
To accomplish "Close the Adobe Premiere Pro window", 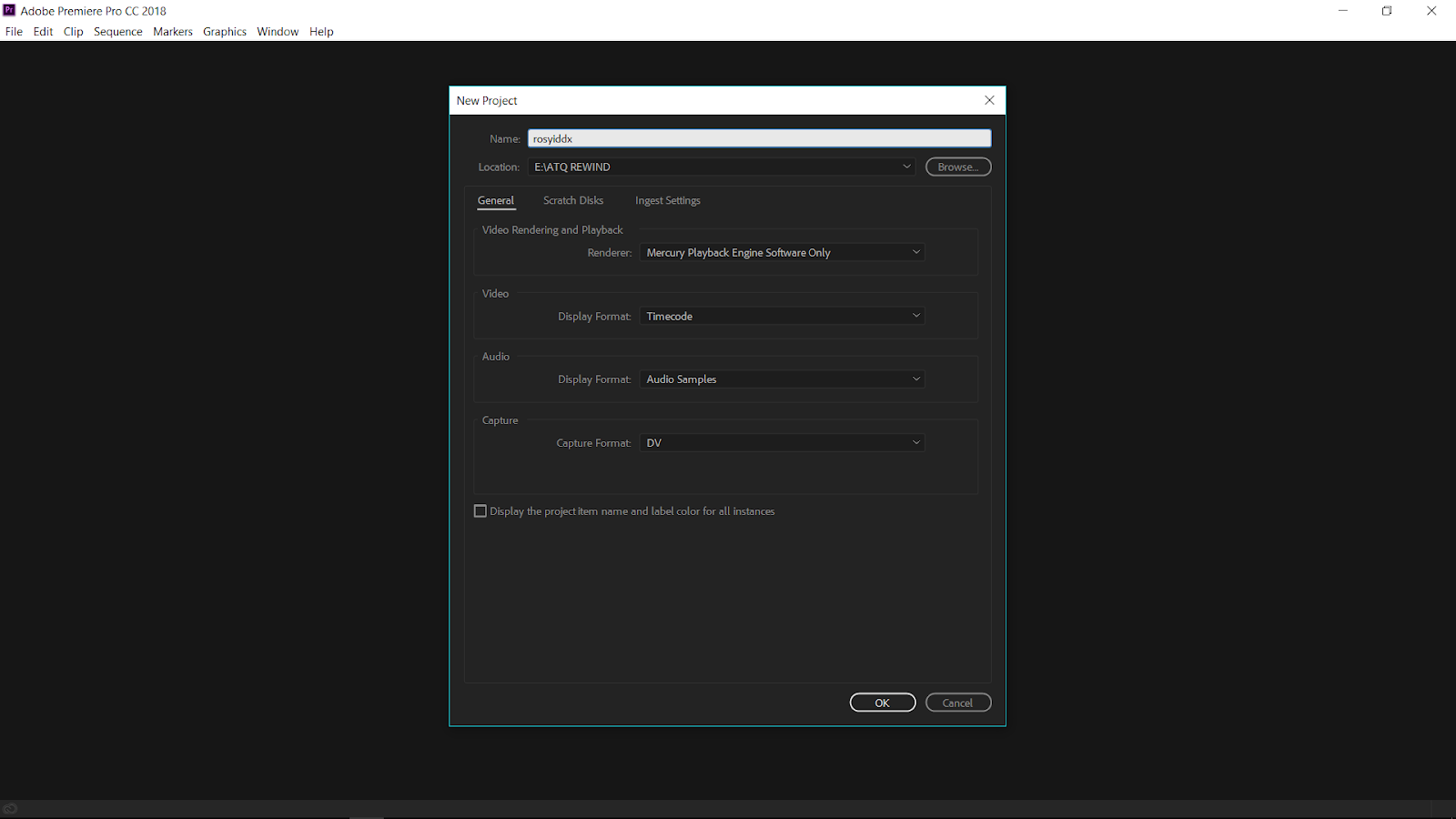I will coord(1431,11).
